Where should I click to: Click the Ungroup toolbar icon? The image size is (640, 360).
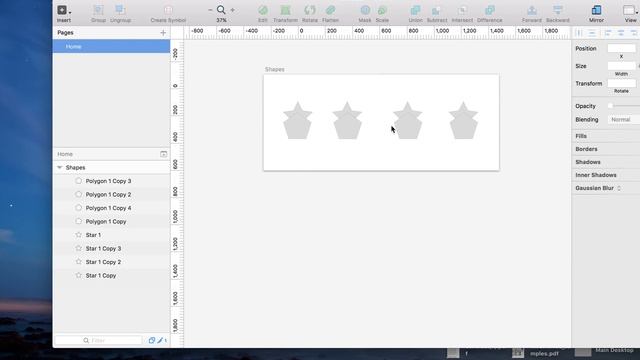(120, 10)
